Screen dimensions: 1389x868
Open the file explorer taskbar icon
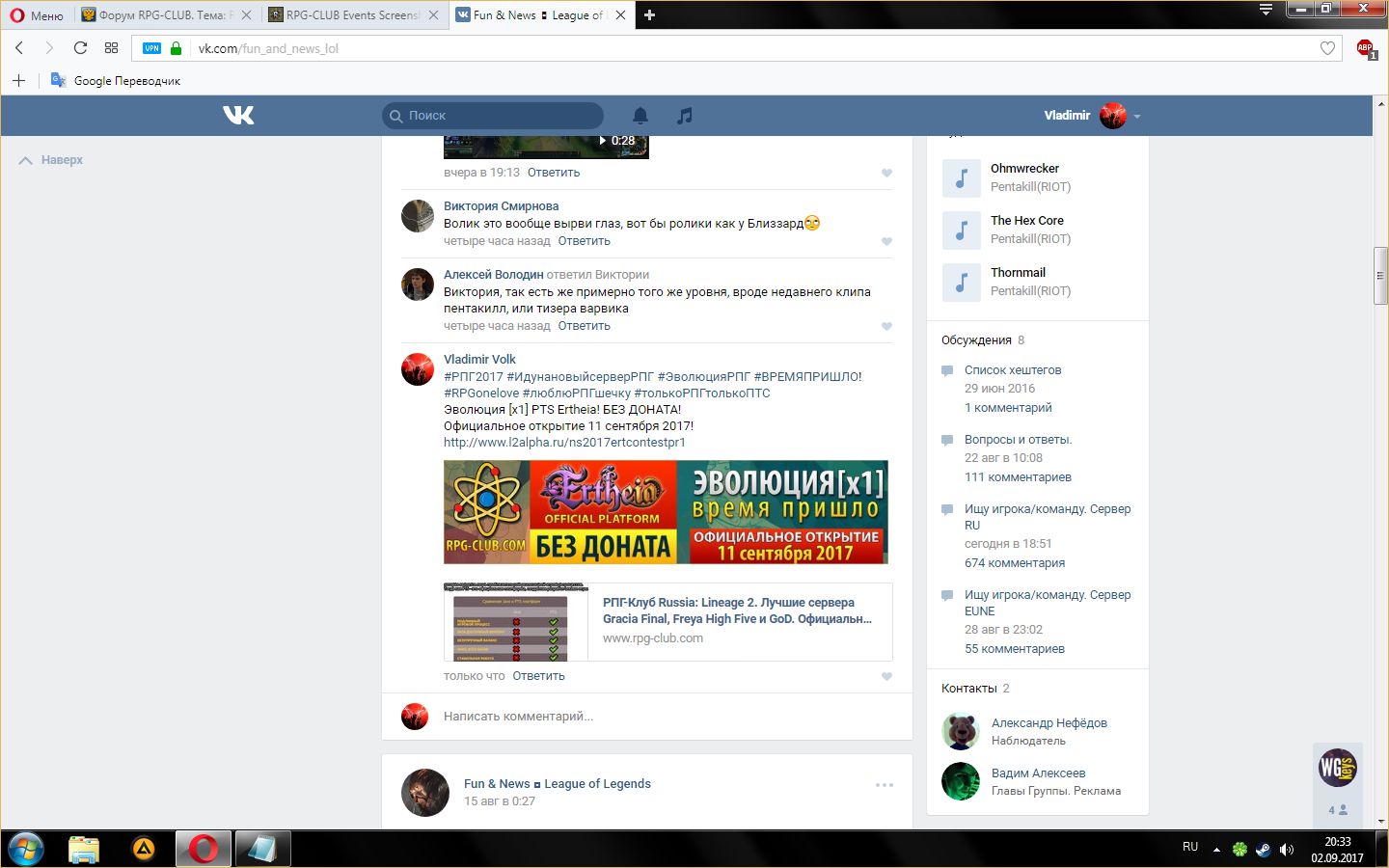pyautogui.click(x=84, y=849)
